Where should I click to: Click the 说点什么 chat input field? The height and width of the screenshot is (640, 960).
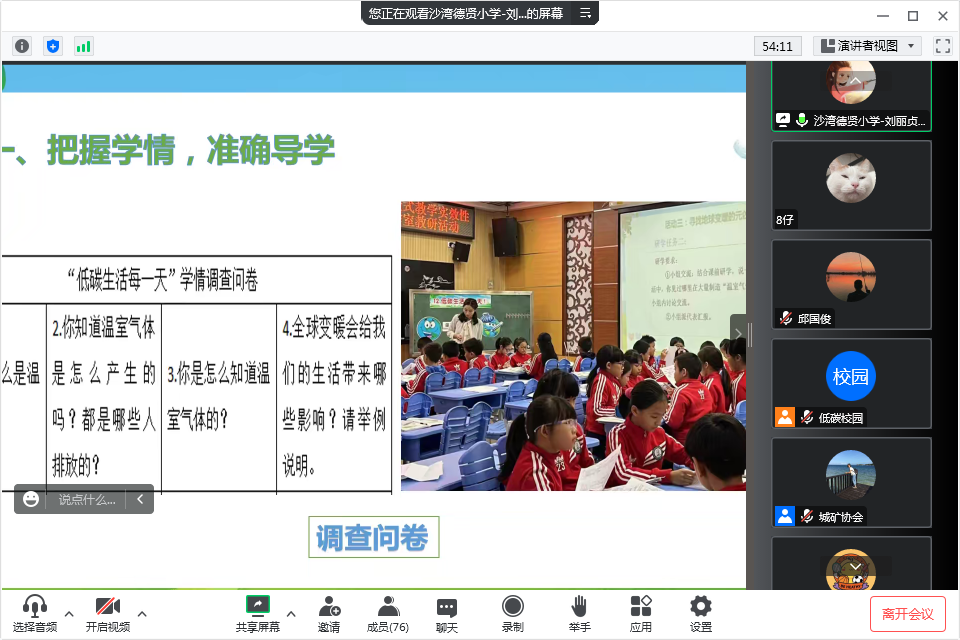tap(86, 499)
